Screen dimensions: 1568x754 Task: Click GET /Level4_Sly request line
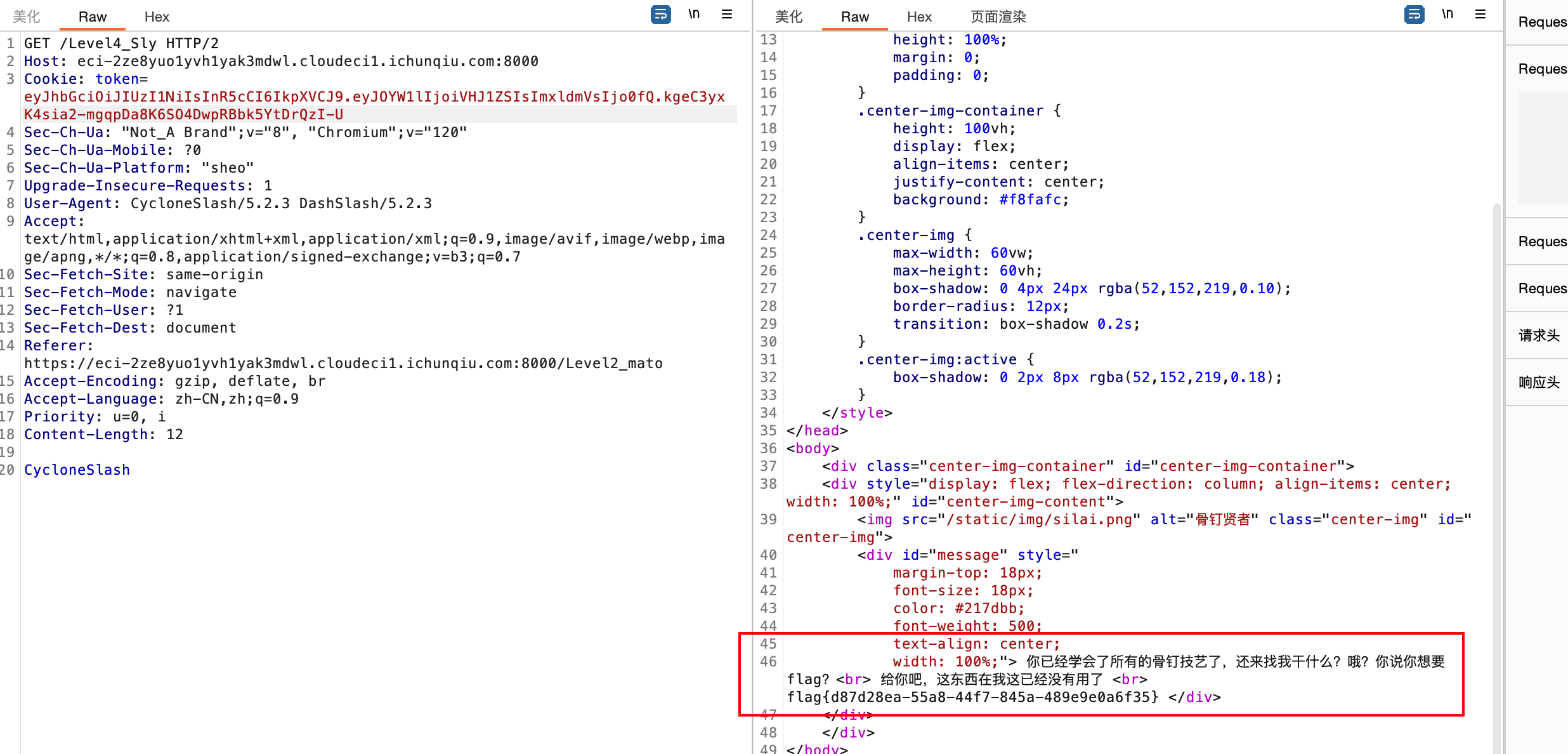pos(121,43)
